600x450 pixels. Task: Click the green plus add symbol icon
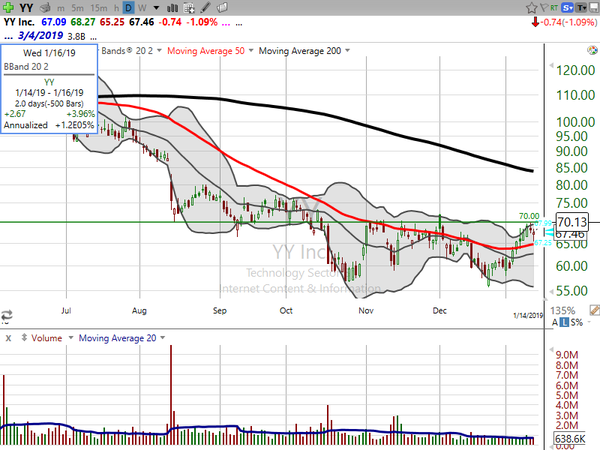[x=8, y=7]
